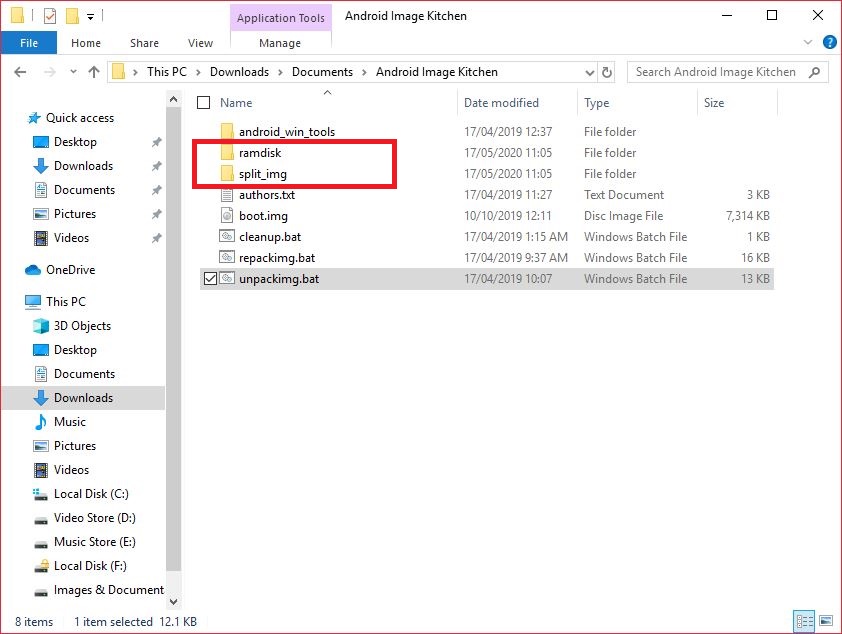Click navigation pane scroll down arrow
Screen dimensions: 842x634
pos(173,601)
